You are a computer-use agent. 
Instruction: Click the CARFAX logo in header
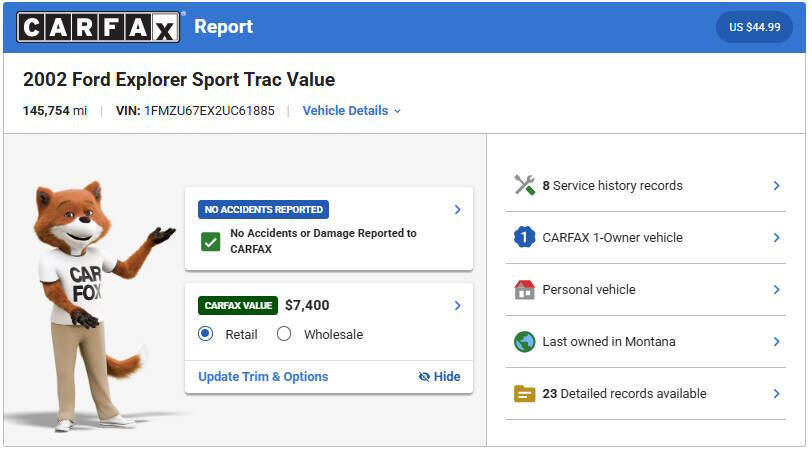pos(98,27)
